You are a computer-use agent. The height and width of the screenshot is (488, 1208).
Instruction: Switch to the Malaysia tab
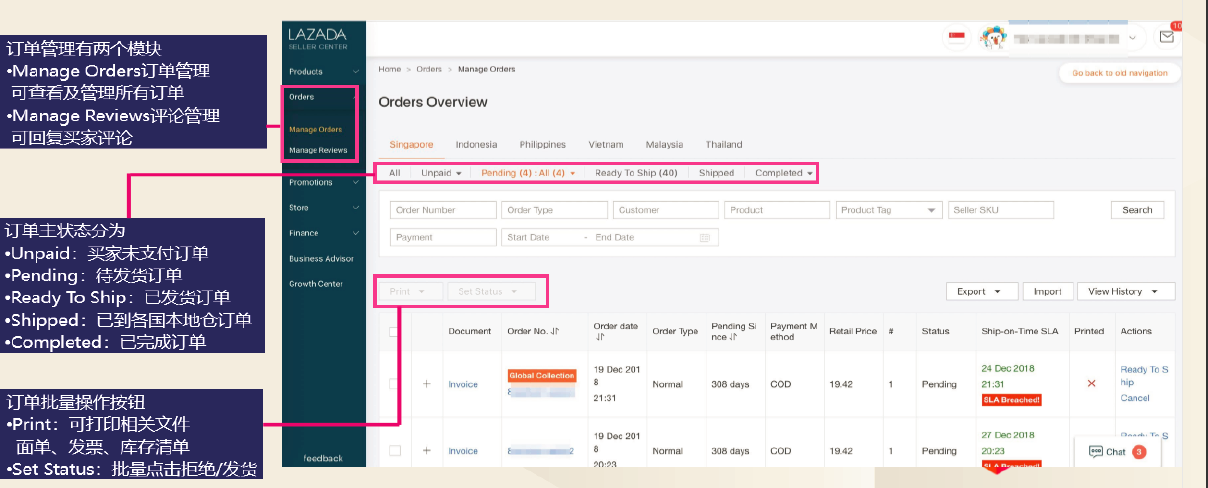coord(664,145)
